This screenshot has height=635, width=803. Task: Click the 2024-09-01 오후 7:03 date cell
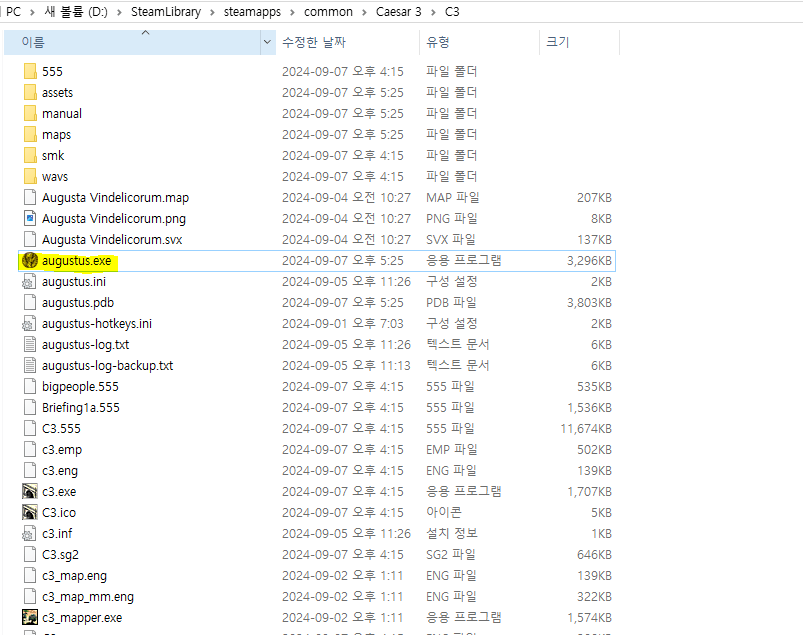343,323
